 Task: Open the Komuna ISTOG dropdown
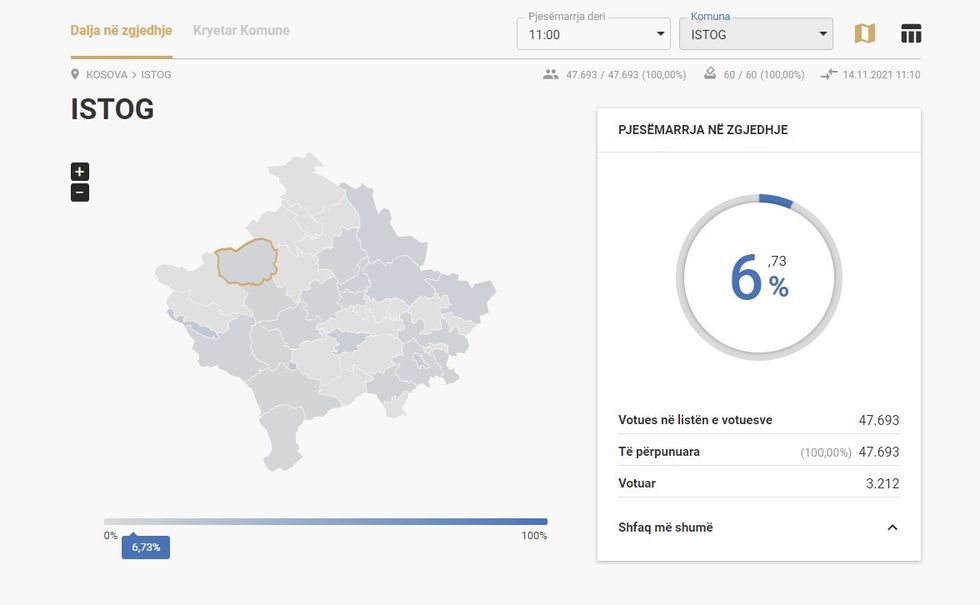[x=755, y=34]
